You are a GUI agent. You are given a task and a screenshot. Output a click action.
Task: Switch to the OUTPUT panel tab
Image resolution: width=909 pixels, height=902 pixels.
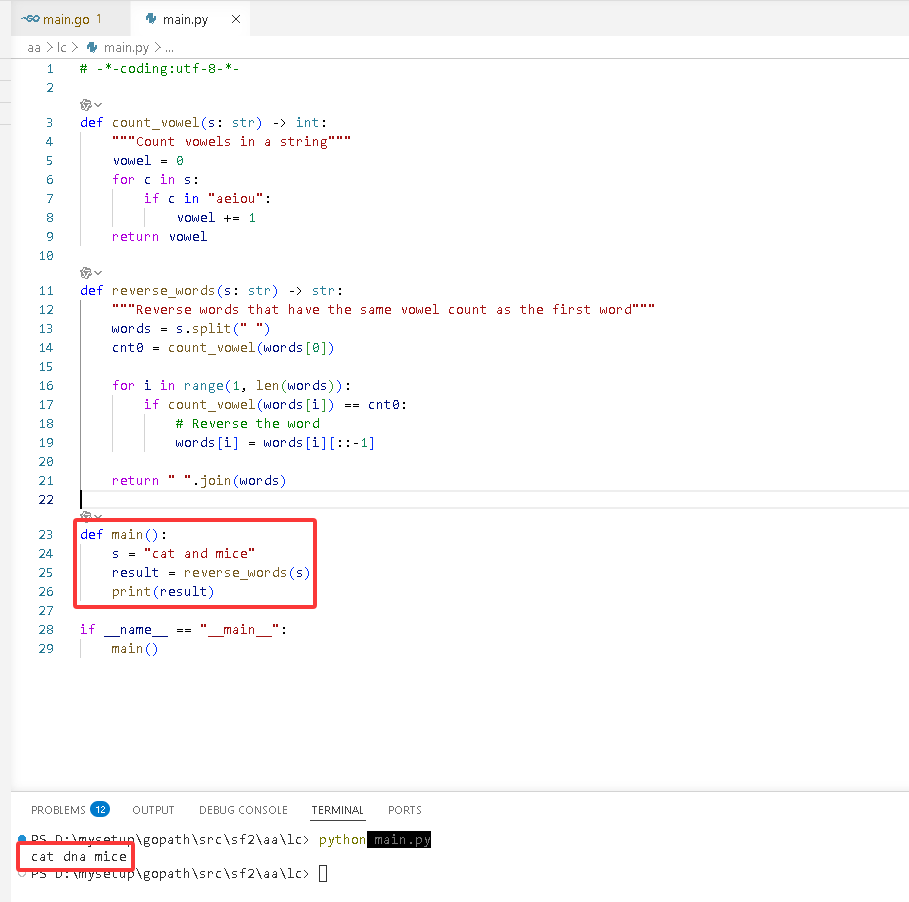tap(153, 810)
